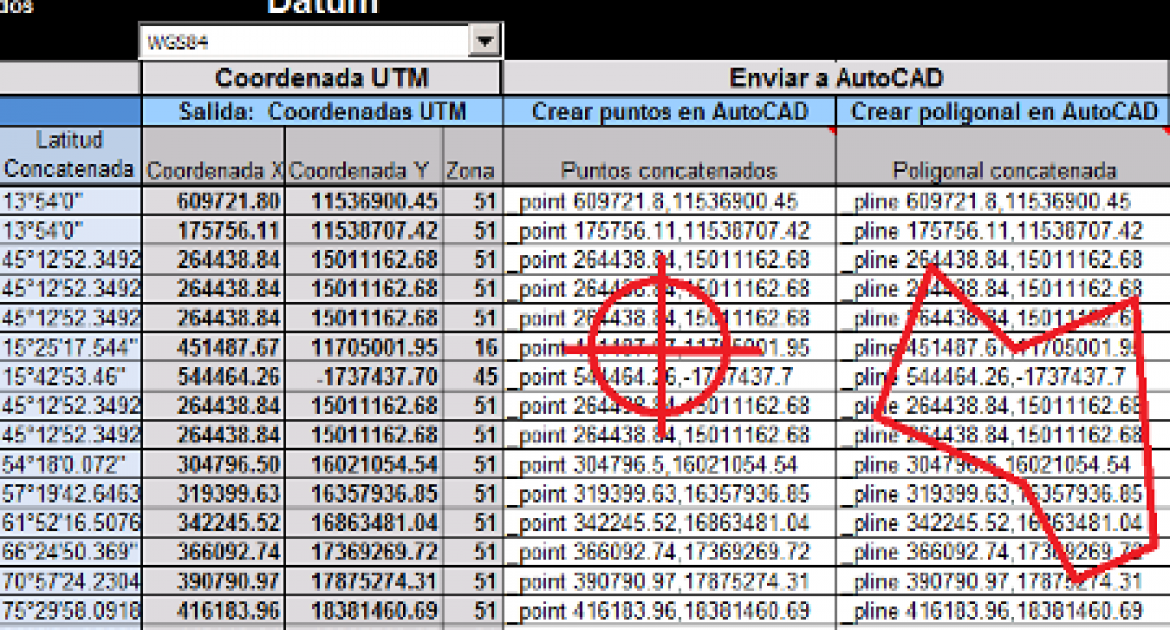1170x630 pixels.
Task: Click the Coordenada Y column header
Action: 364,171
